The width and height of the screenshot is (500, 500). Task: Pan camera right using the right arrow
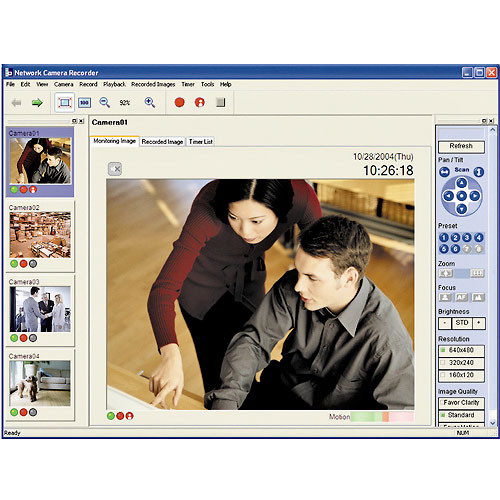(475, 196)
